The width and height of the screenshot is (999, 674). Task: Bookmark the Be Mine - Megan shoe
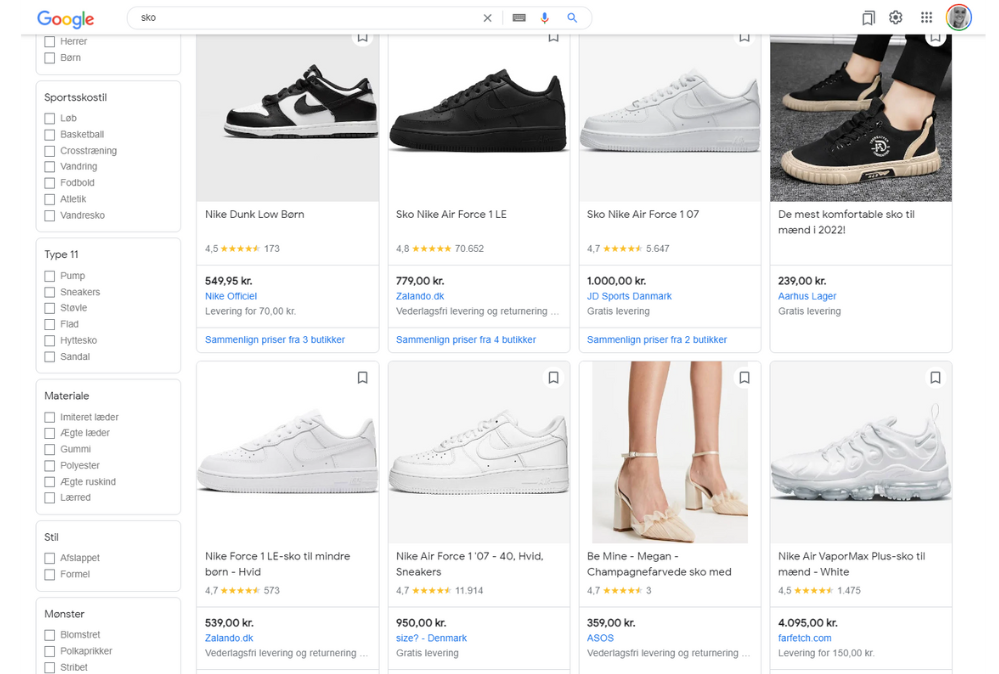click(744, 378)
